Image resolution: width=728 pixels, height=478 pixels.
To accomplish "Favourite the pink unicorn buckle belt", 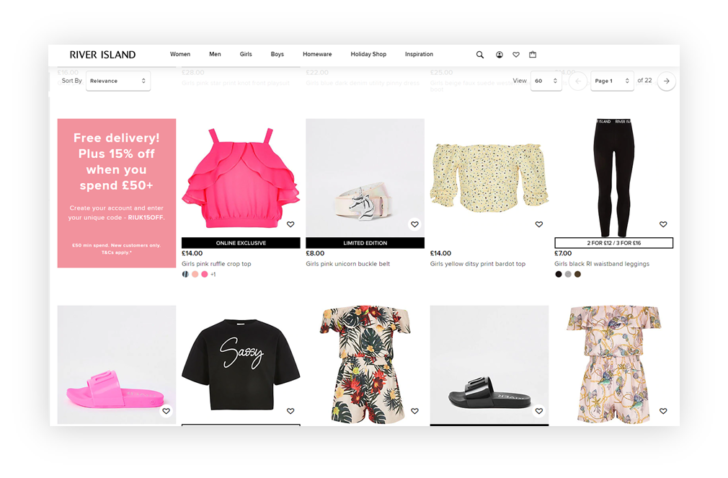I will [415, 224].
